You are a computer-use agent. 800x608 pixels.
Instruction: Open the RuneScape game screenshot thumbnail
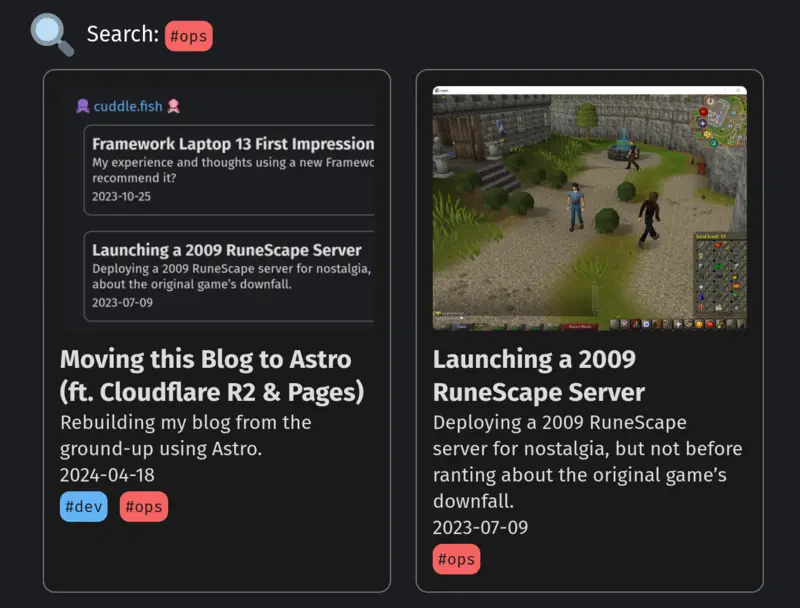click(x=589, y=209)
